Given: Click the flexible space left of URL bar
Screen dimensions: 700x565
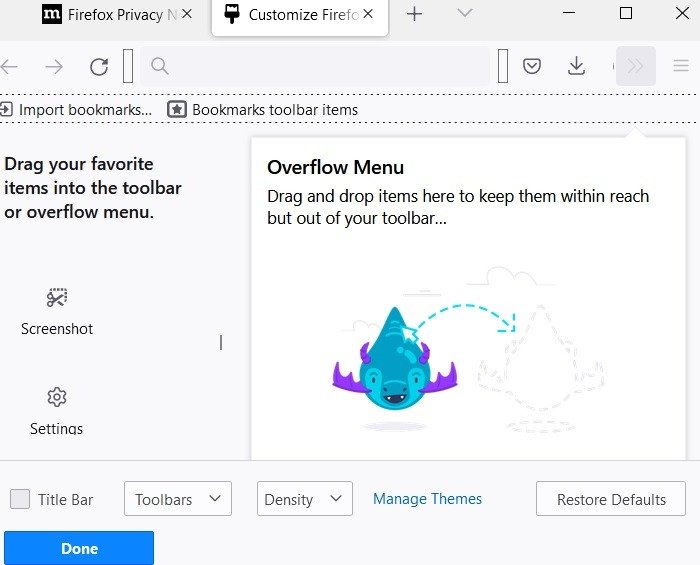Looking at the screenshot, I should [128, 66].
